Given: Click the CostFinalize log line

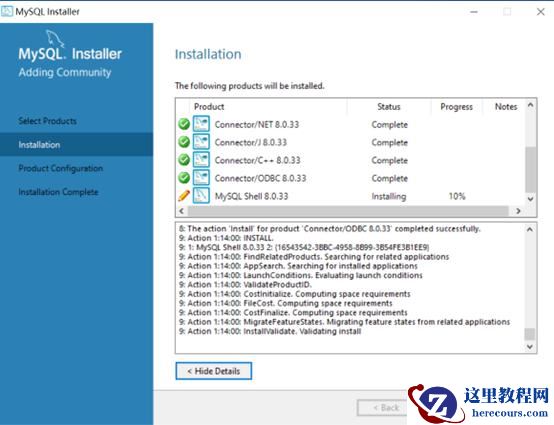Looking at the screenshot, I should pyautogui.click(x=293, y=312).
